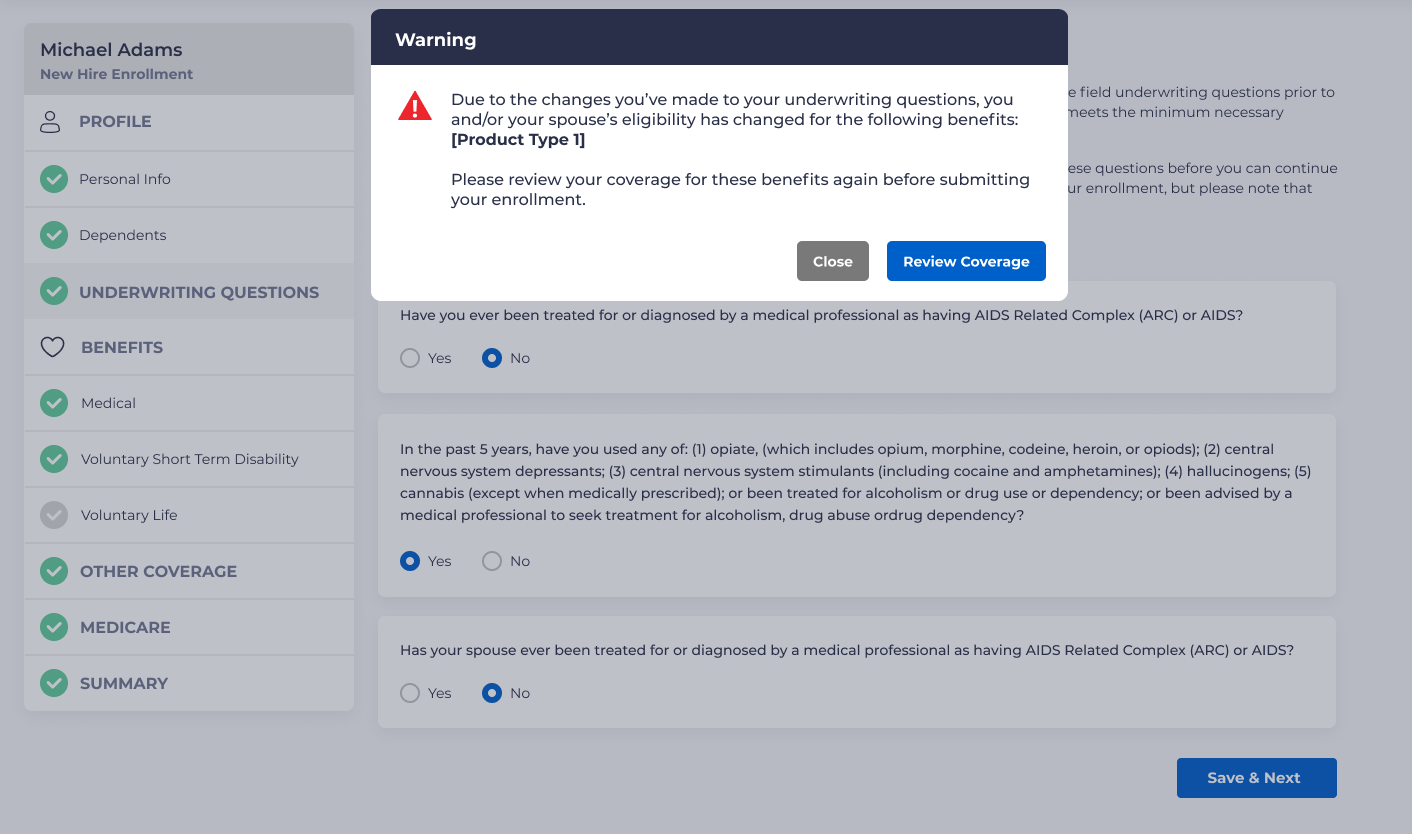Click the Benefits heart icon

click(x=52, y=348)
